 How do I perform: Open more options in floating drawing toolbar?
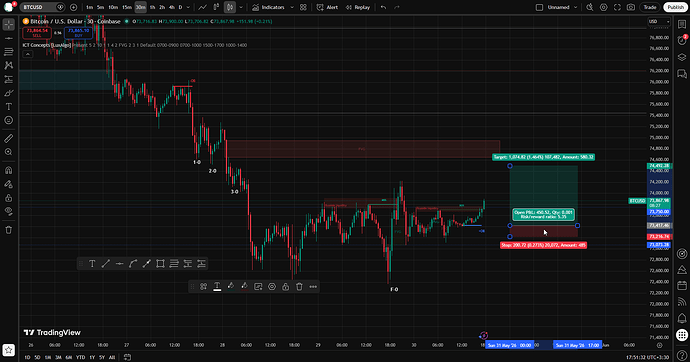(x=313, y=286)
